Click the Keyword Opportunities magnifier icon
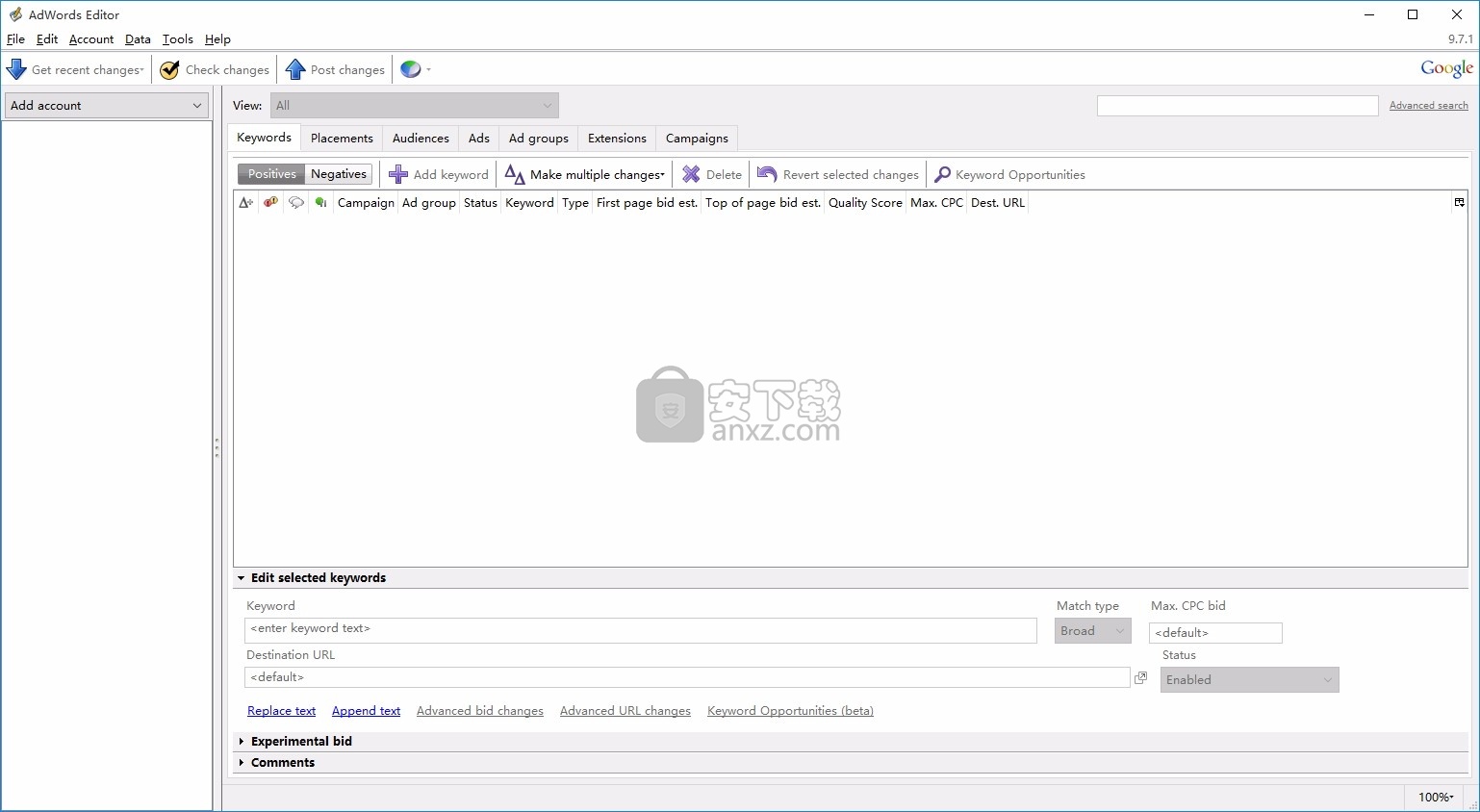1480x812 pixels. pos(943,174)
